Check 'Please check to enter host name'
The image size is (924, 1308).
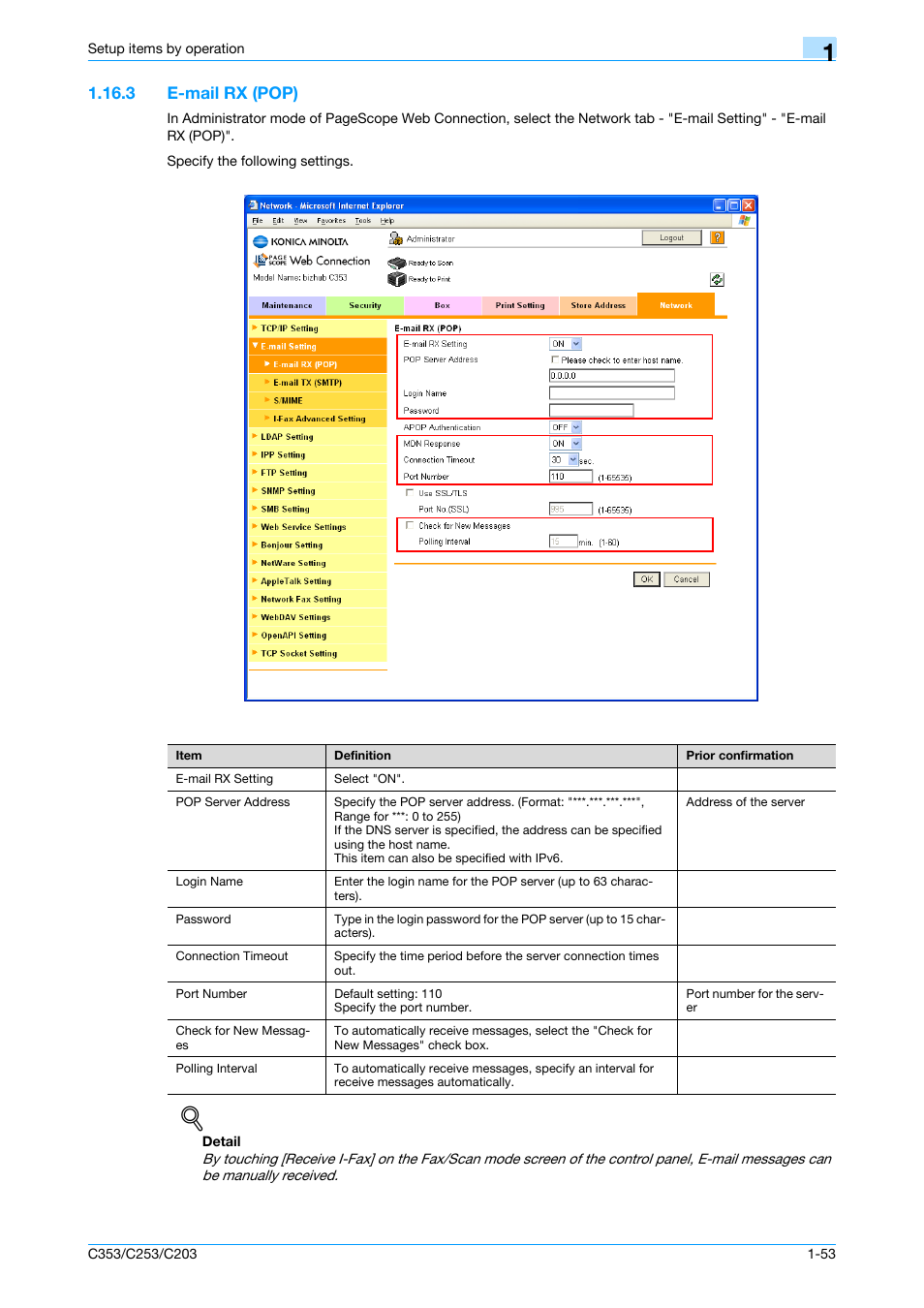[555, 359]
